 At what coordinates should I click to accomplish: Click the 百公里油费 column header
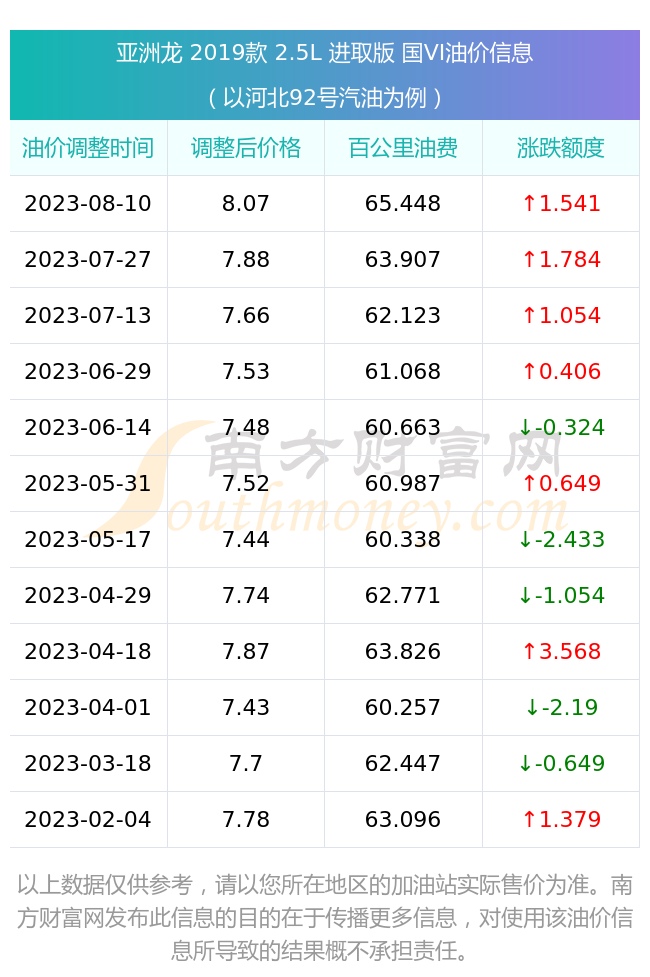[x=403, y=148]
